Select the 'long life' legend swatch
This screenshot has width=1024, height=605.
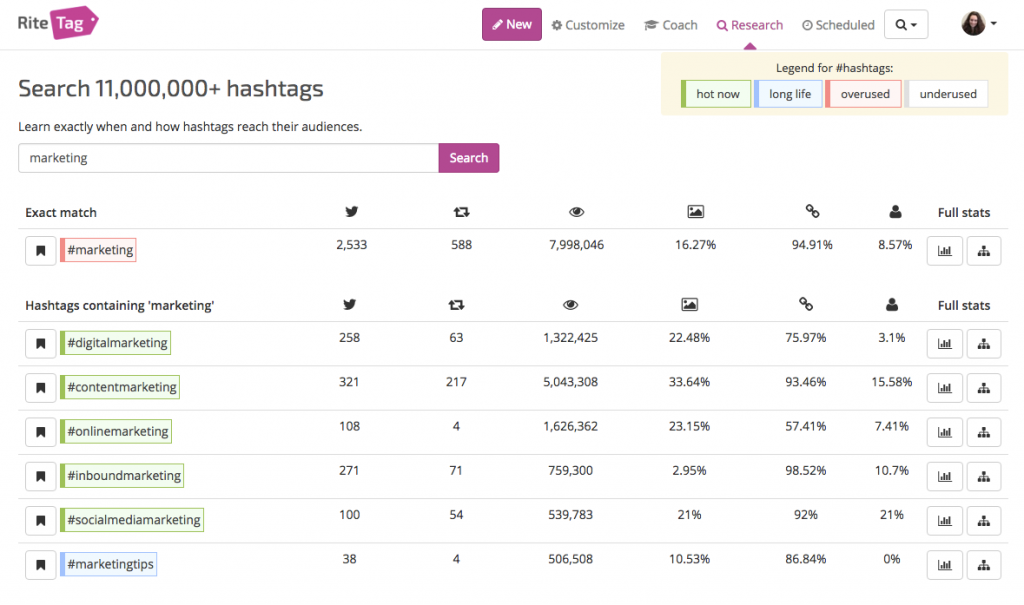click(788, 94)
